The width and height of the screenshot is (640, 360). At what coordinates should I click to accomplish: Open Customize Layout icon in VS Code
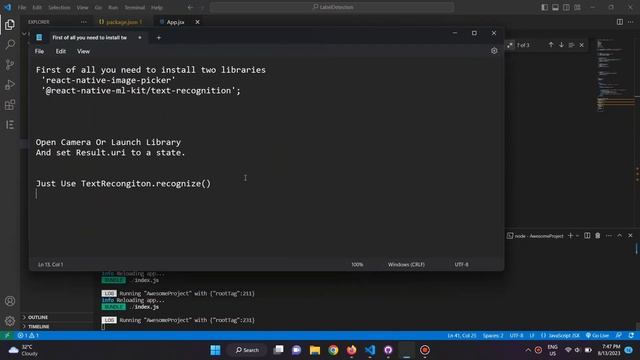[577, 7]
